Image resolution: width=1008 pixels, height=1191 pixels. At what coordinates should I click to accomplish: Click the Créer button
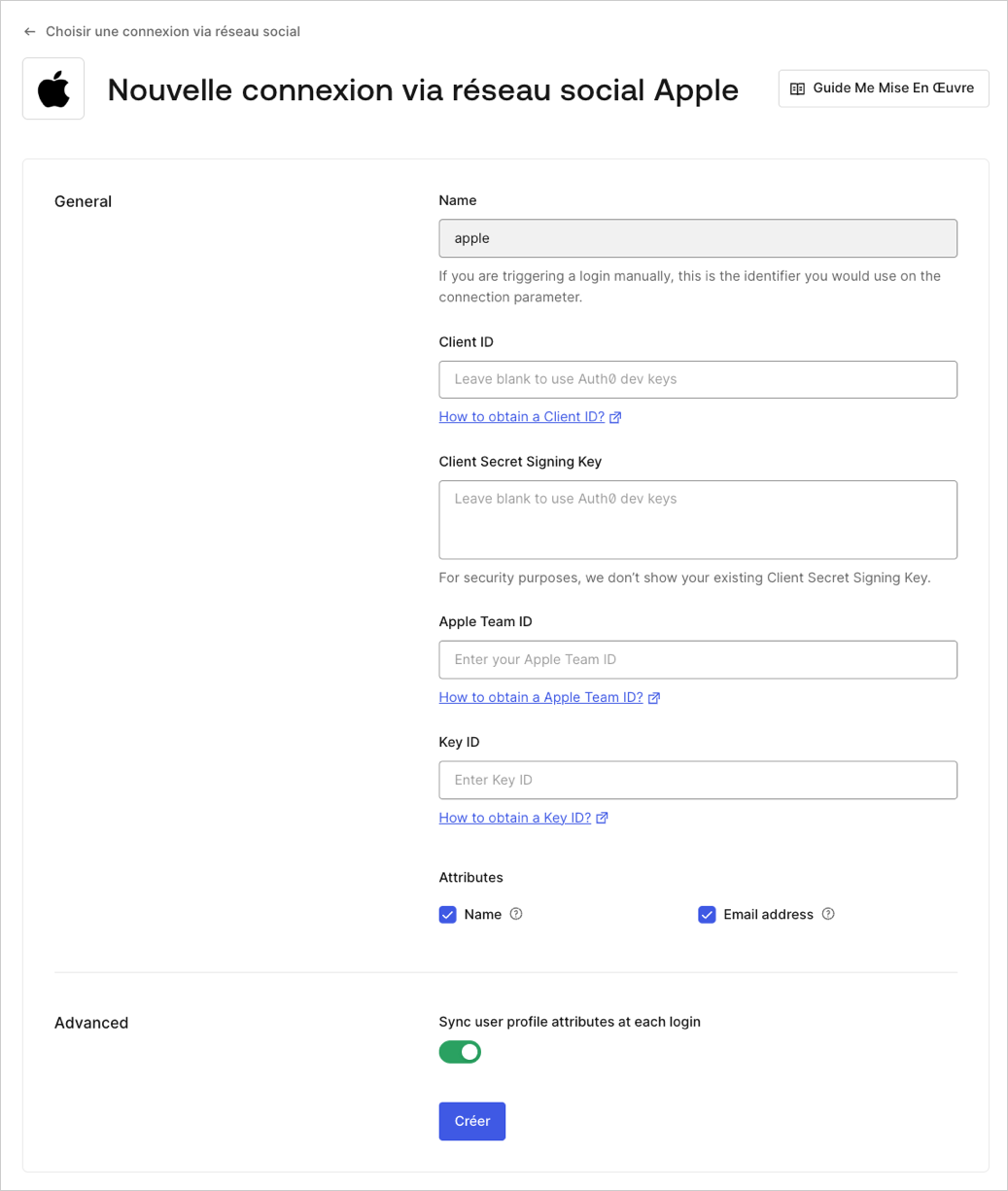tap(472, 1121)
